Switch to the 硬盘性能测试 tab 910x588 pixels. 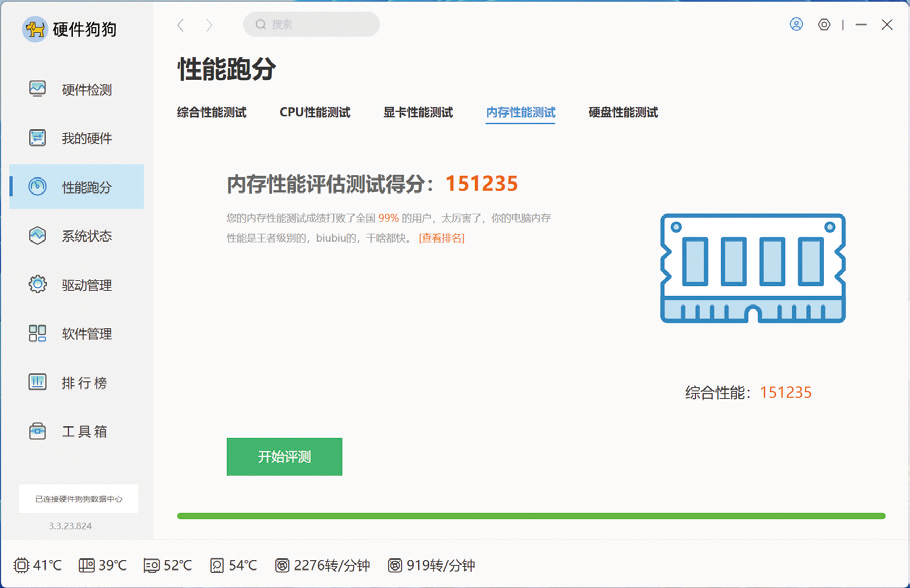point(621,112)
